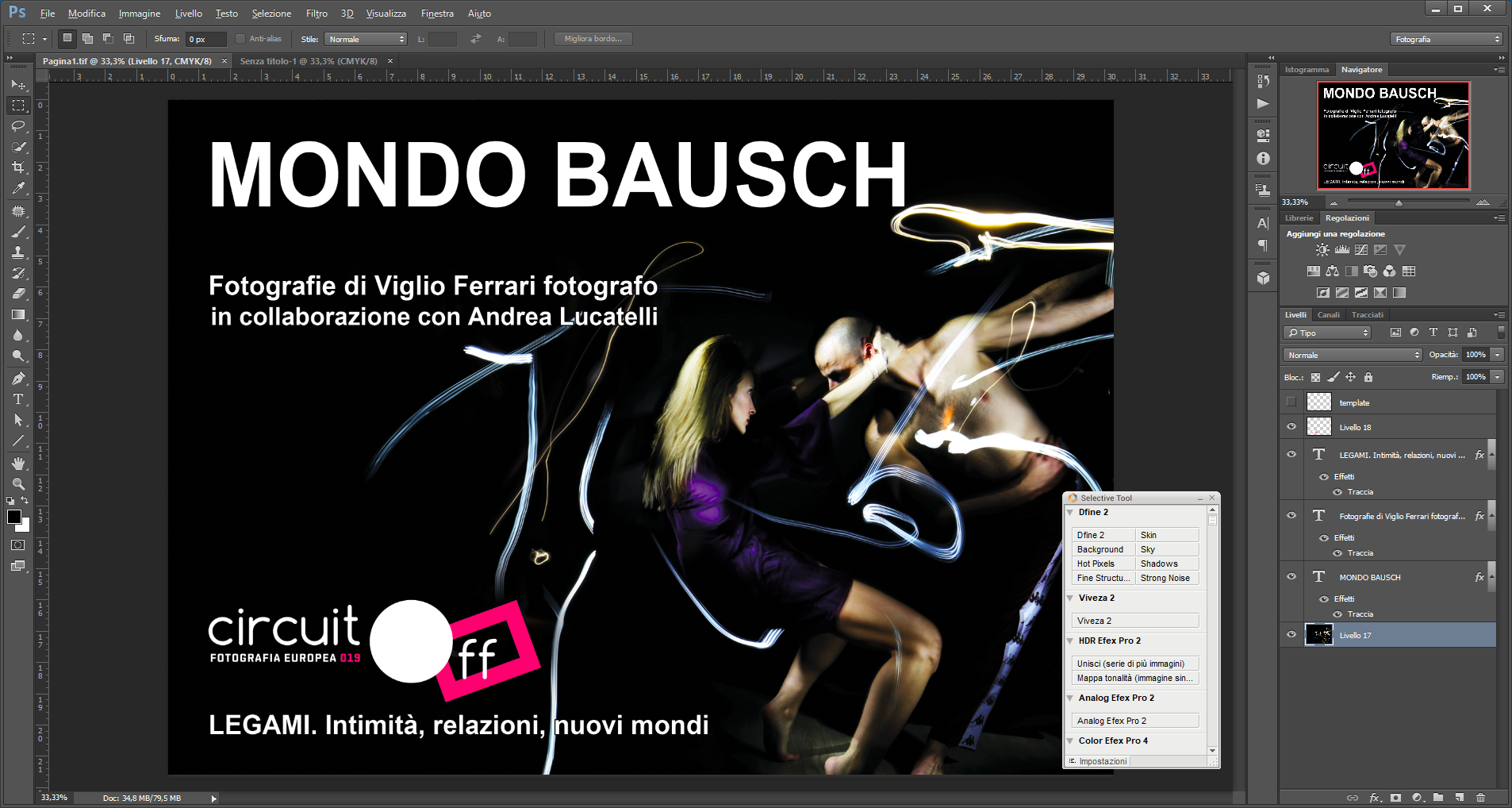Open the Livello menu
Image resolution: width=1512 pixels, height=808 pixels.
click(x=189, y=13)
